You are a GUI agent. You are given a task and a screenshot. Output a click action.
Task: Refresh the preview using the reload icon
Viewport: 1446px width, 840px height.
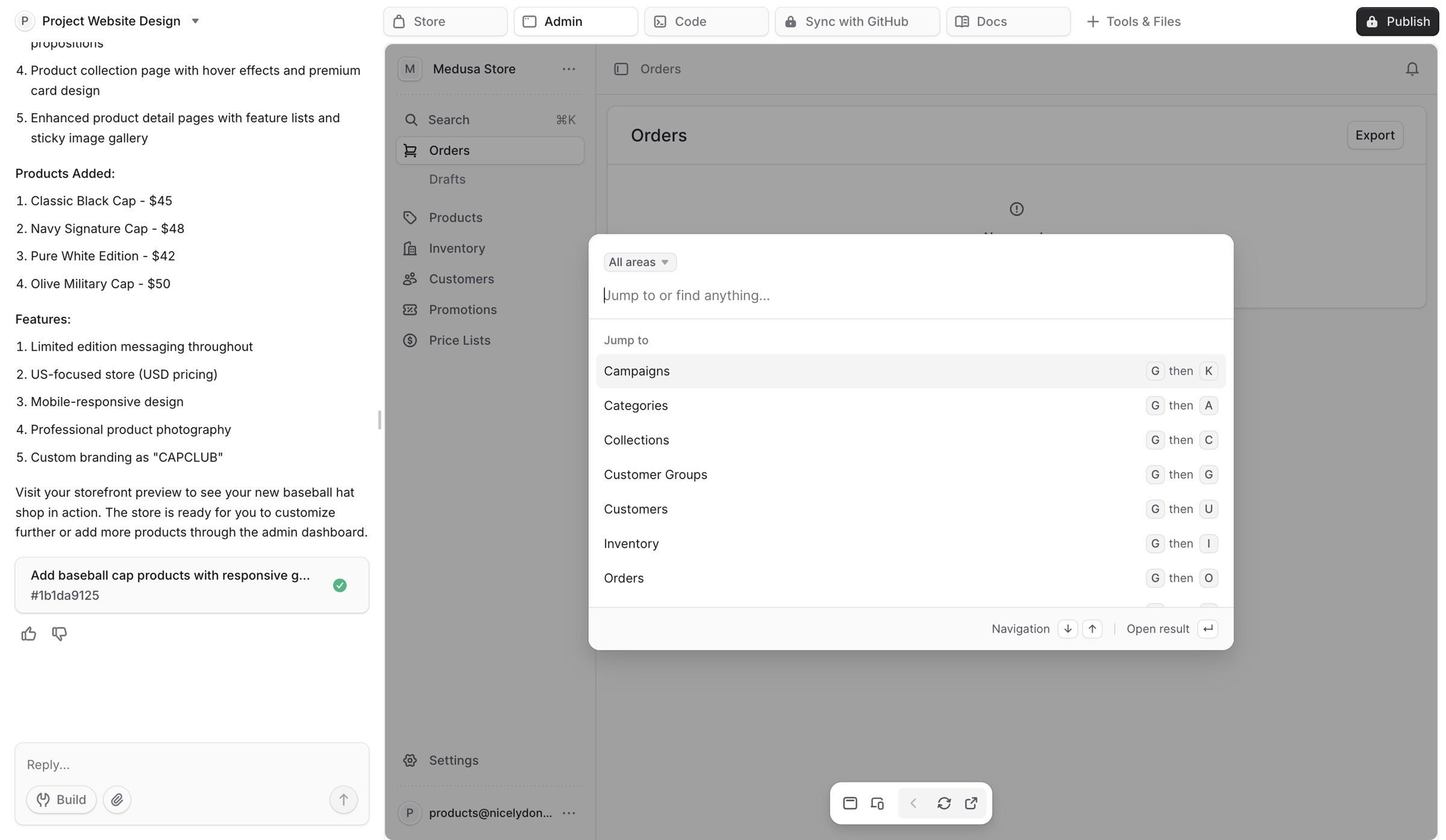tap(944, 803)
